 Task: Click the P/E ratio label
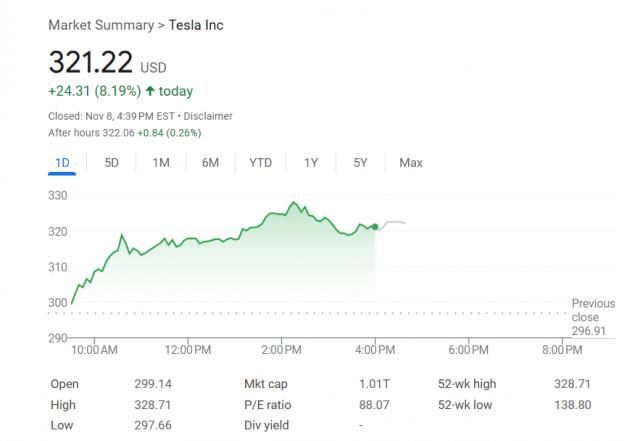266,405
